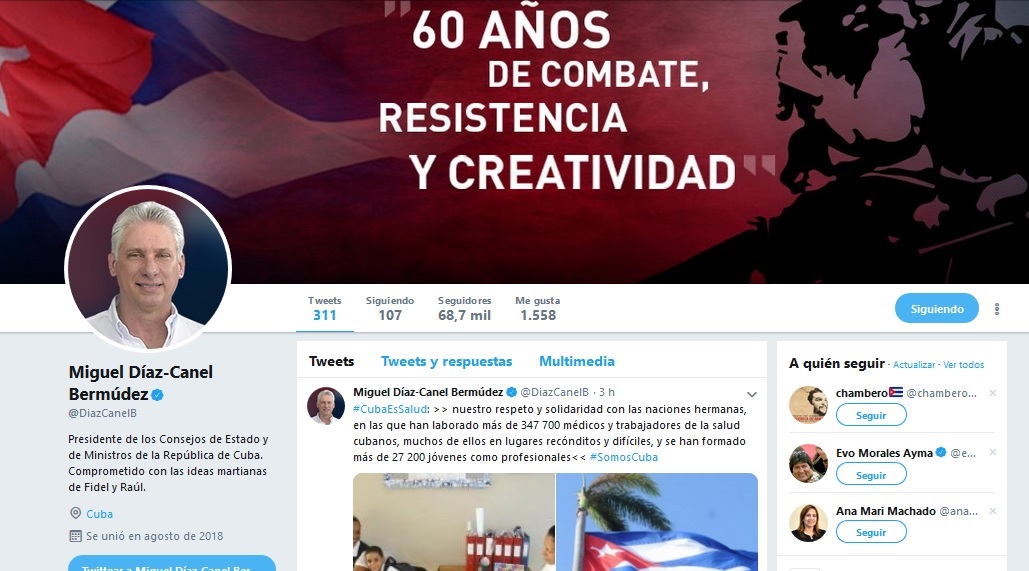Open the Cuban flag tweet image
Screen dimensions: 1029x571
point(657,522)
